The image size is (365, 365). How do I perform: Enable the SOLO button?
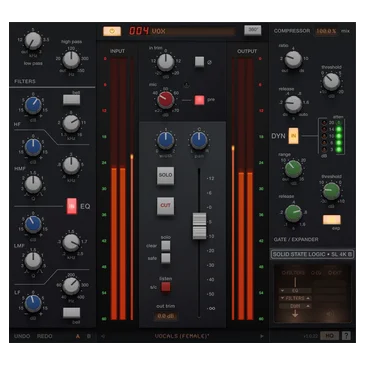[165, 175]
